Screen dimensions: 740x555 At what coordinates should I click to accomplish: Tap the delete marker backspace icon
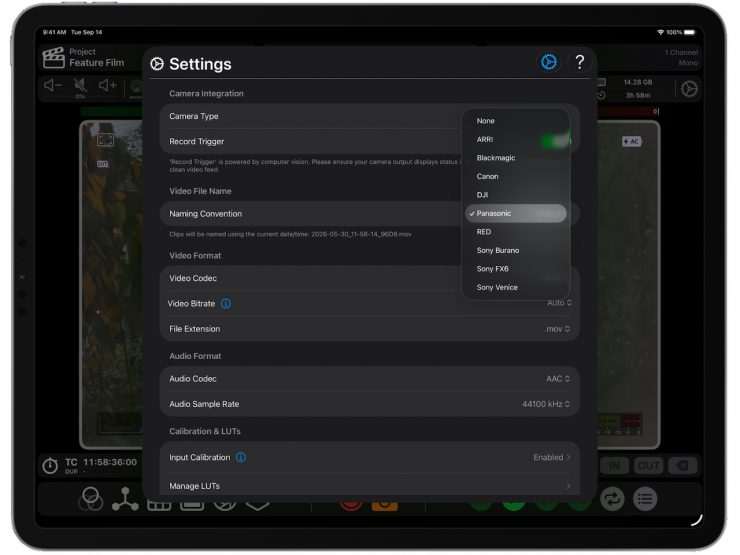[682, 466]
